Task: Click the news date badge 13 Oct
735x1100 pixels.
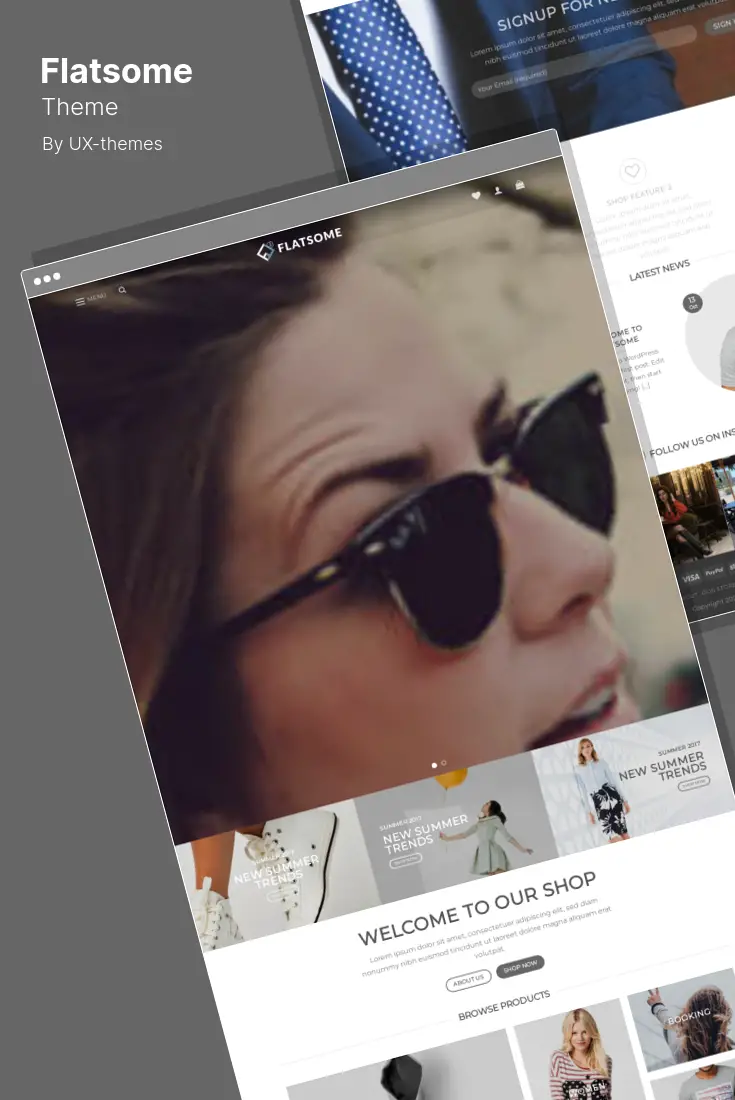Action: tap(692, 303)
